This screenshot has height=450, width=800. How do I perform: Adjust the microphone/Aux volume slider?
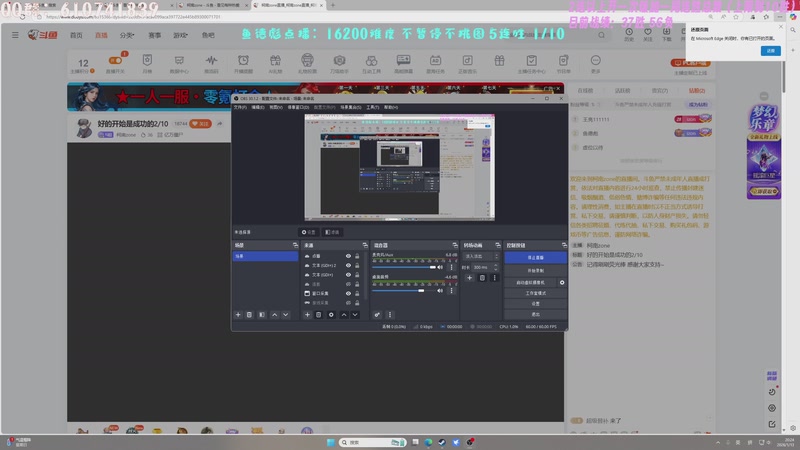pyautogui.click(x=404, y=267)
